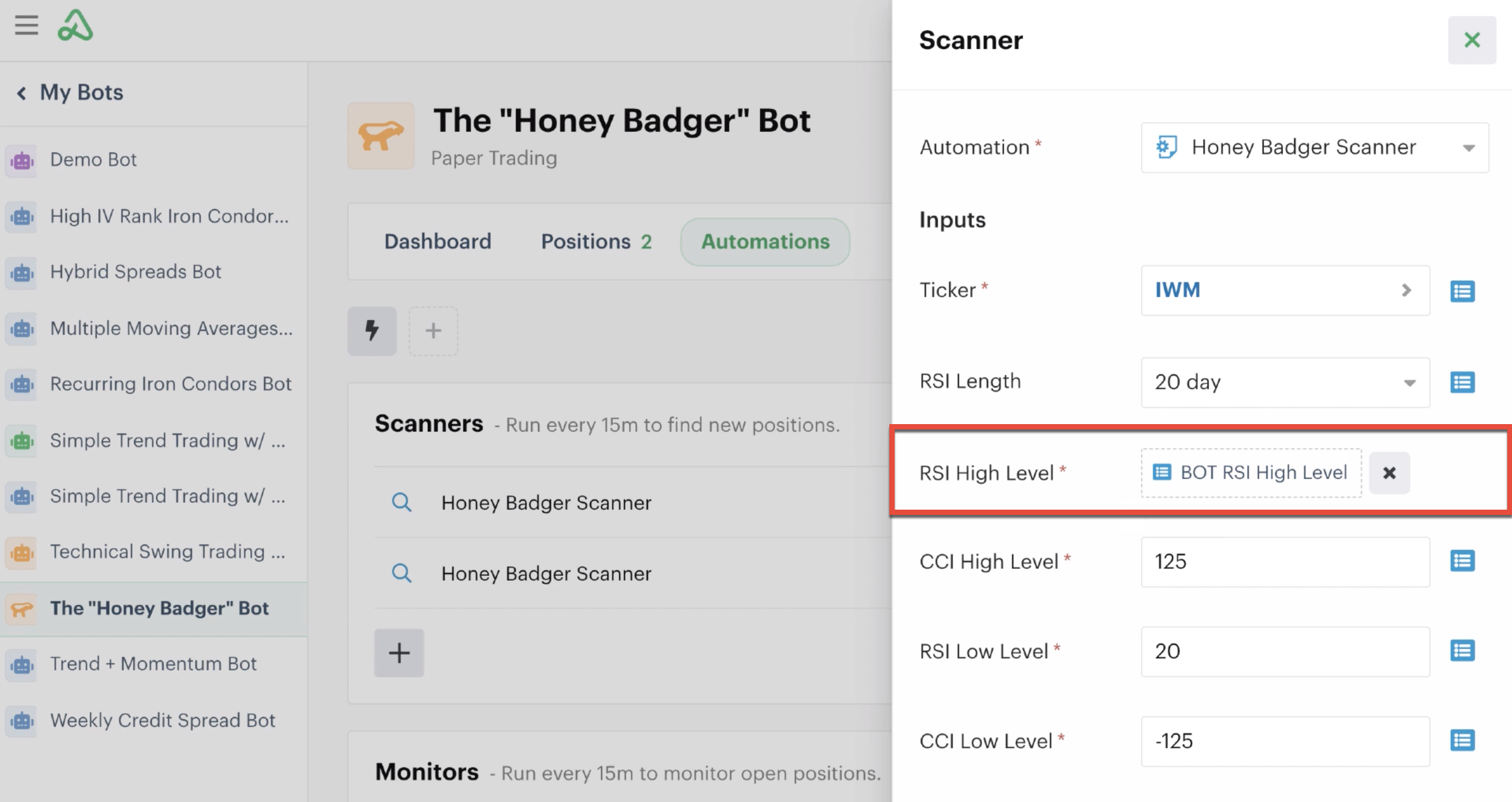Open the second Honey Badger Scanner row
Image resolution: width=1512 pixels, height=802 pixels.
pyautogui.click(x=633, y=573)
